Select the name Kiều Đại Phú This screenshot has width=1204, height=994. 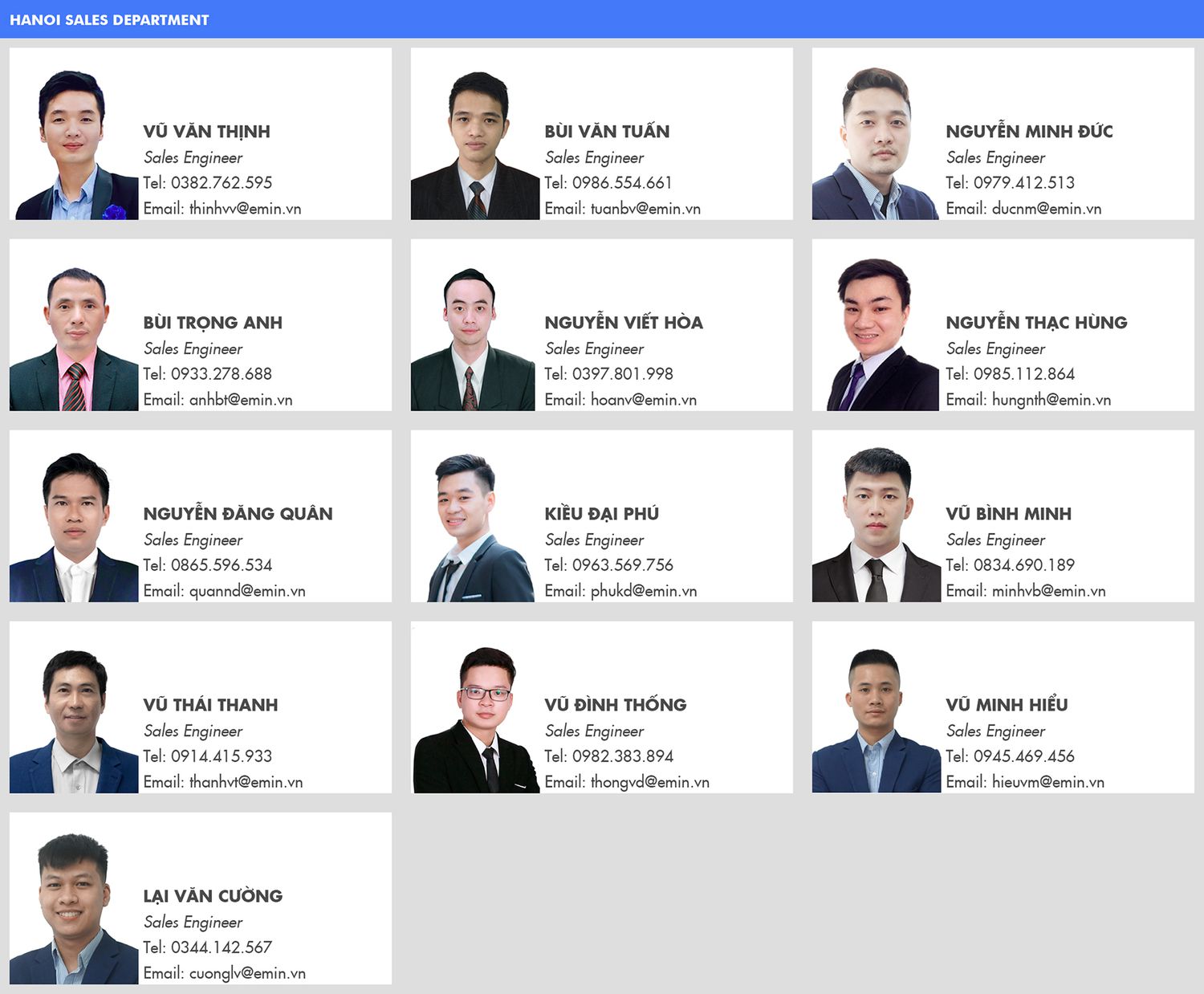click(602, 514)
